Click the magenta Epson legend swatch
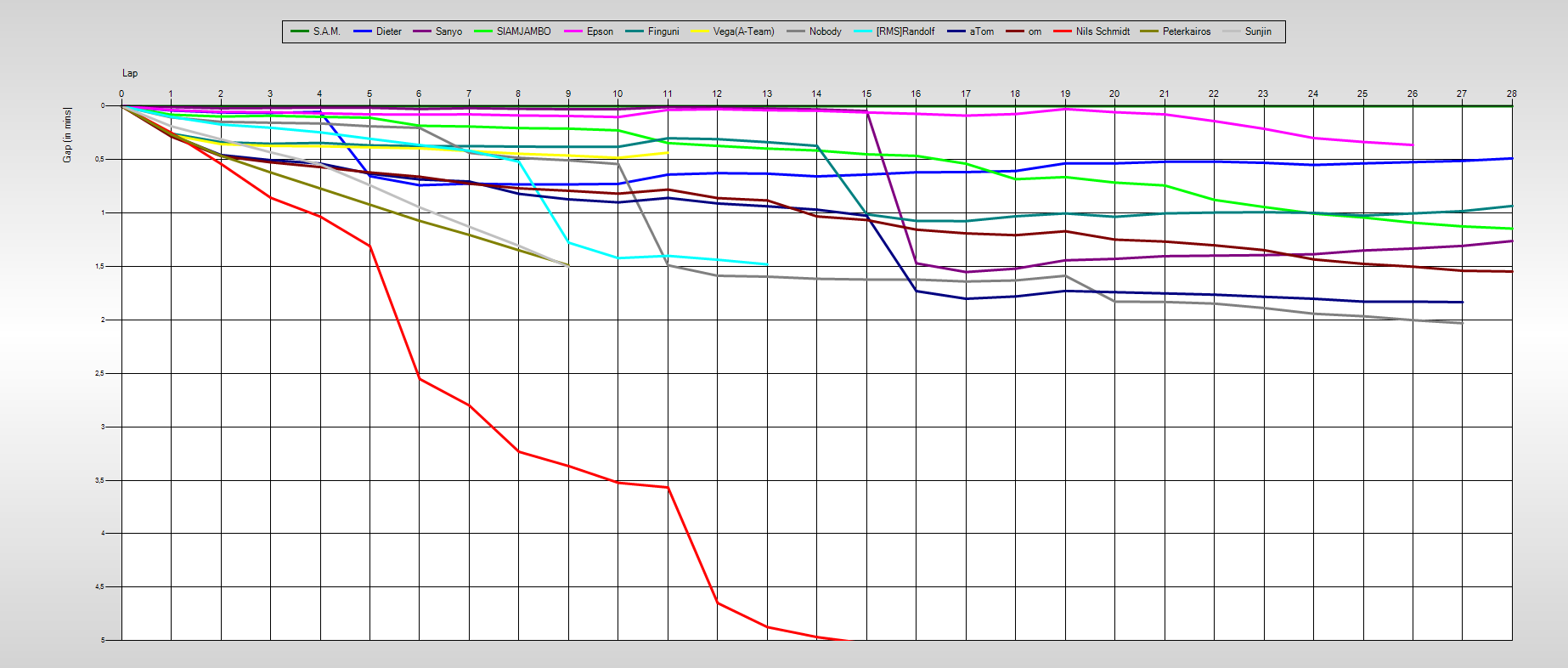The height and width of the screenshot is (668, 1568). (573, 31)
